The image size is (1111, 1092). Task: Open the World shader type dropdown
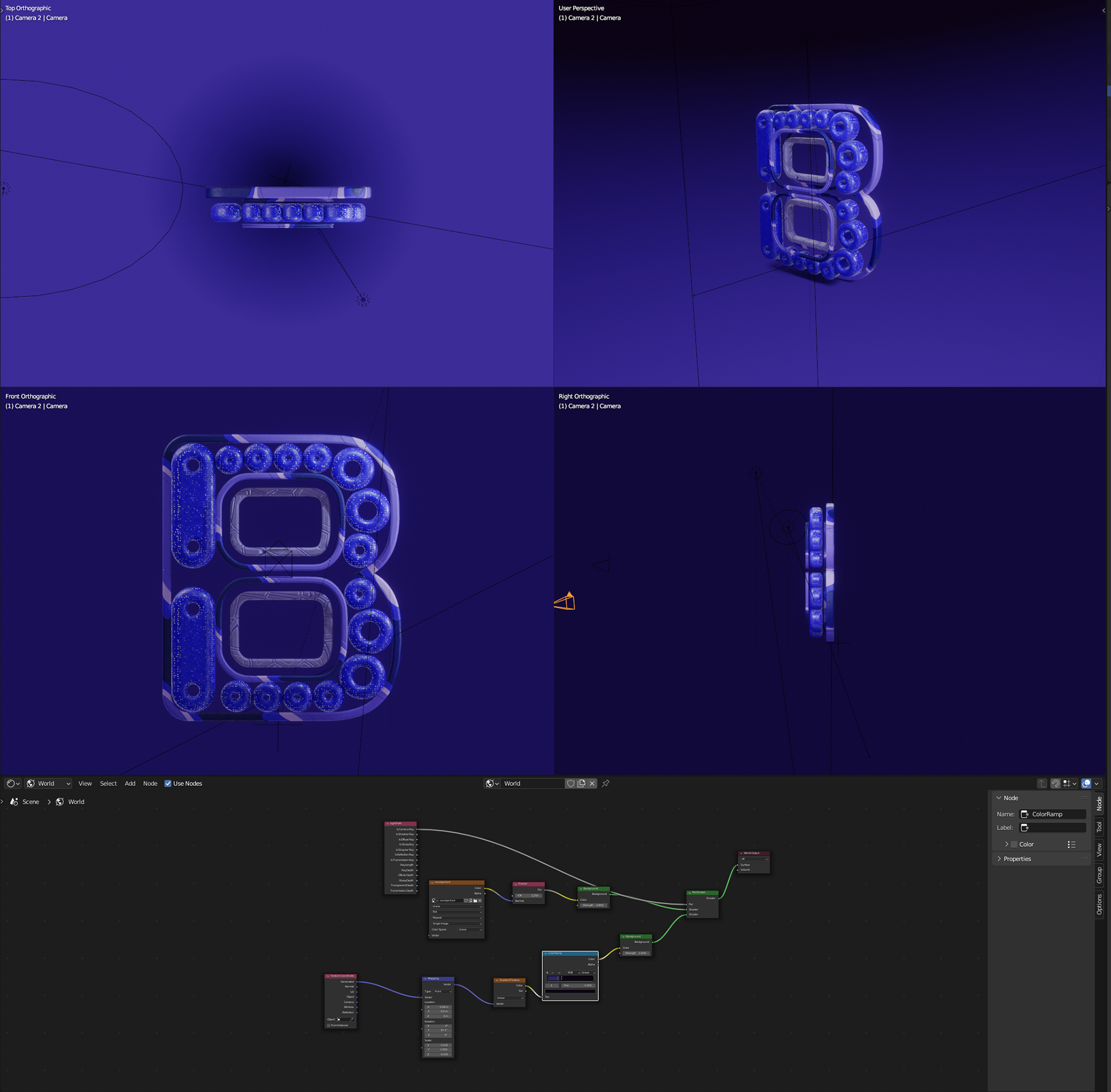tap(49, 784)
